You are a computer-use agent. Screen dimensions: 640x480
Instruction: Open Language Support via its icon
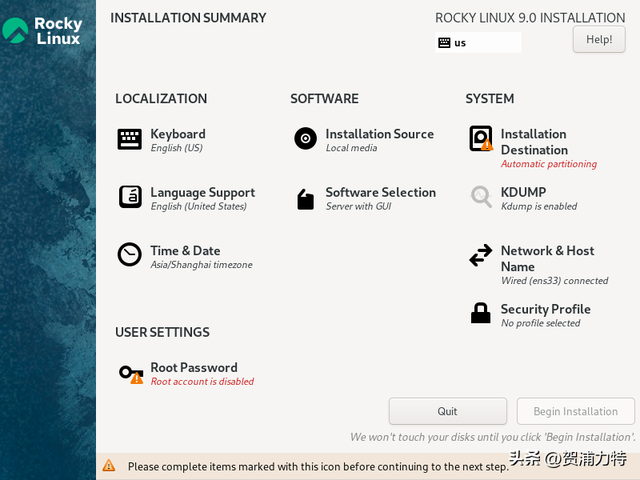130,197
